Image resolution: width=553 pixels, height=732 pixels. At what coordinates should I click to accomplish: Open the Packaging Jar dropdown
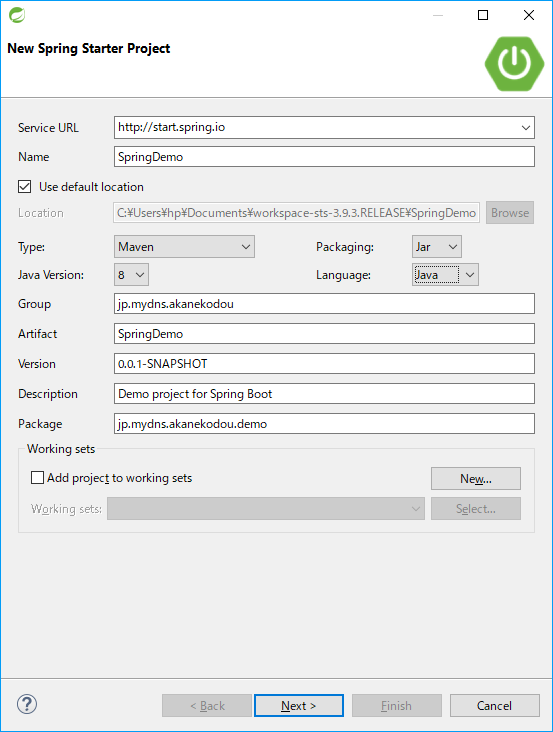click(437, 246)
